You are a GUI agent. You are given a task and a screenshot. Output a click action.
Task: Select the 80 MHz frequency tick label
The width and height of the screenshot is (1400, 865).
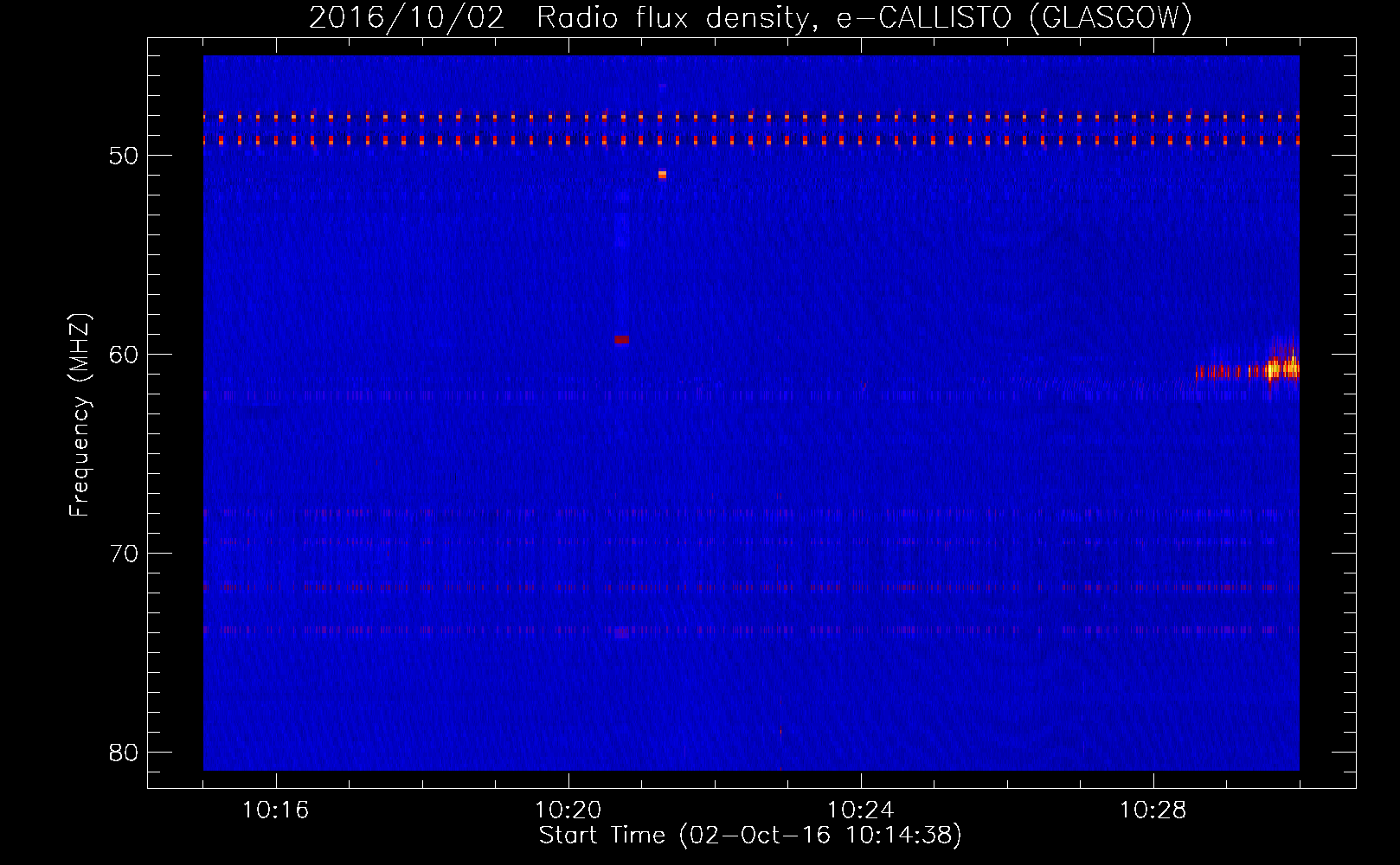click(x=124, y=753)
